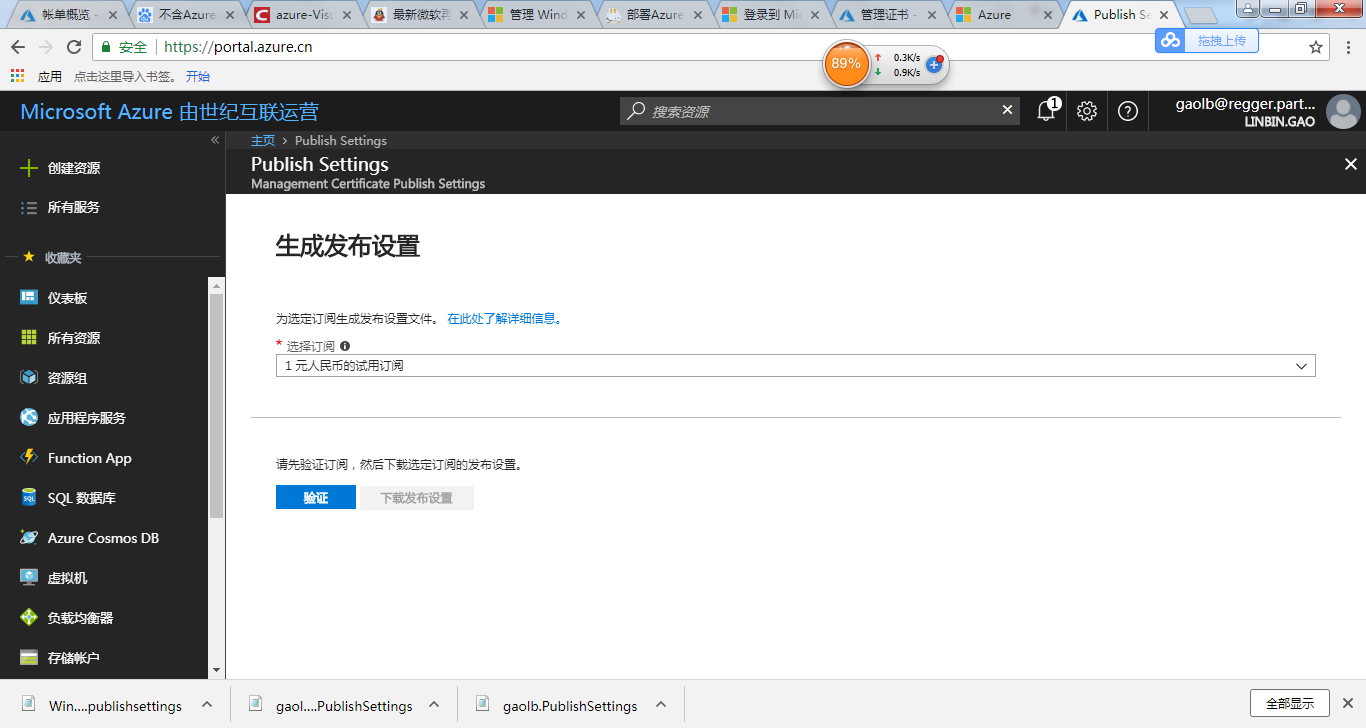
Task: Expand options for gaol....PublishSettings download
Action: (x=434, y=704)
